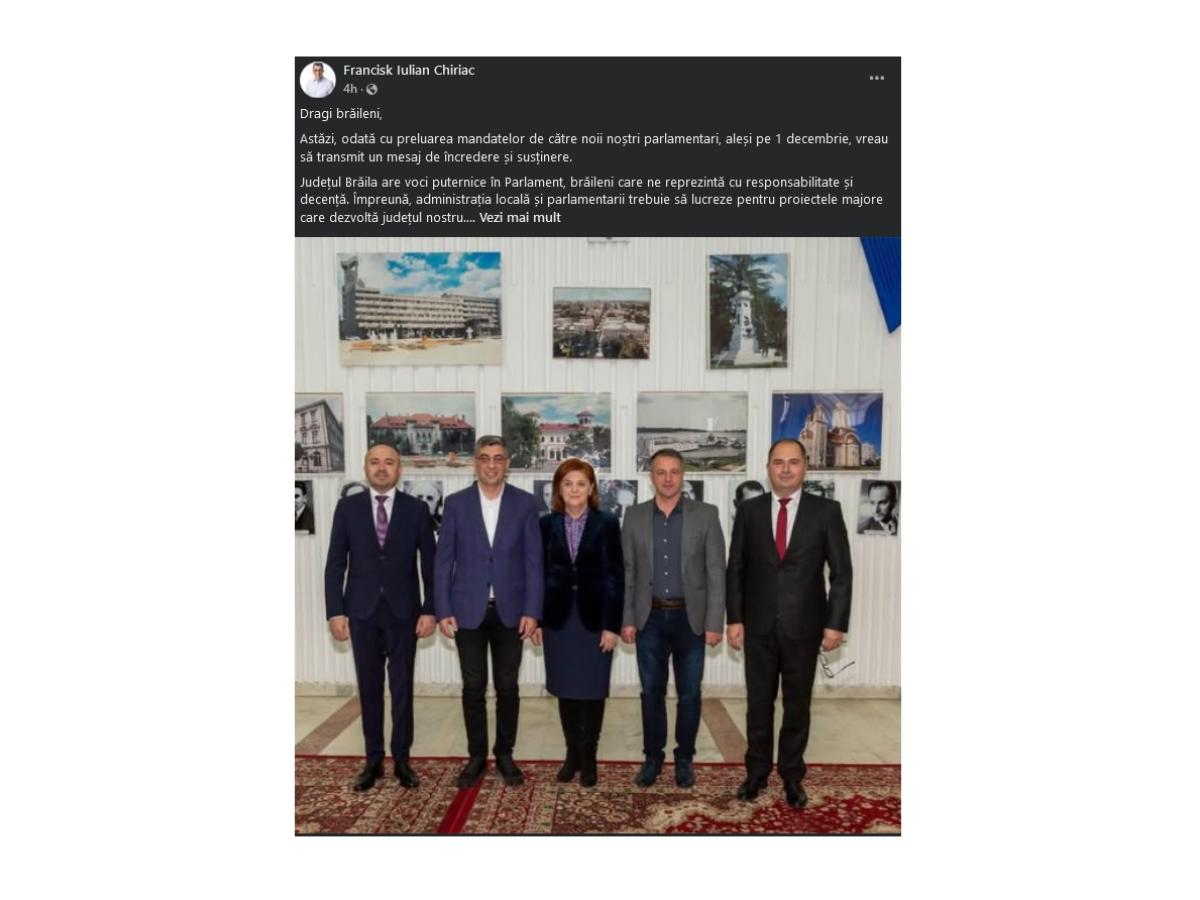Screen dimensions: 1200x900
Task: Click the globe public audience icon
Action: click(x=372, y=89)
